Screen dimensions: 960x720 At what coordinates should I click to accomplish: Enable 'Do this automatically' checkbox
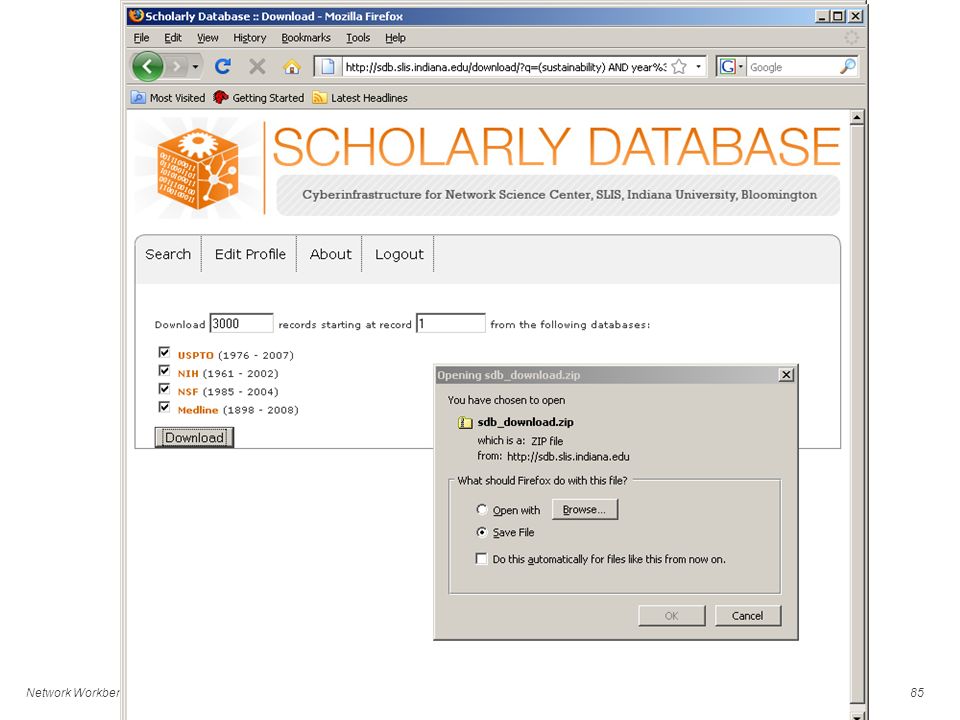point(481,558)
